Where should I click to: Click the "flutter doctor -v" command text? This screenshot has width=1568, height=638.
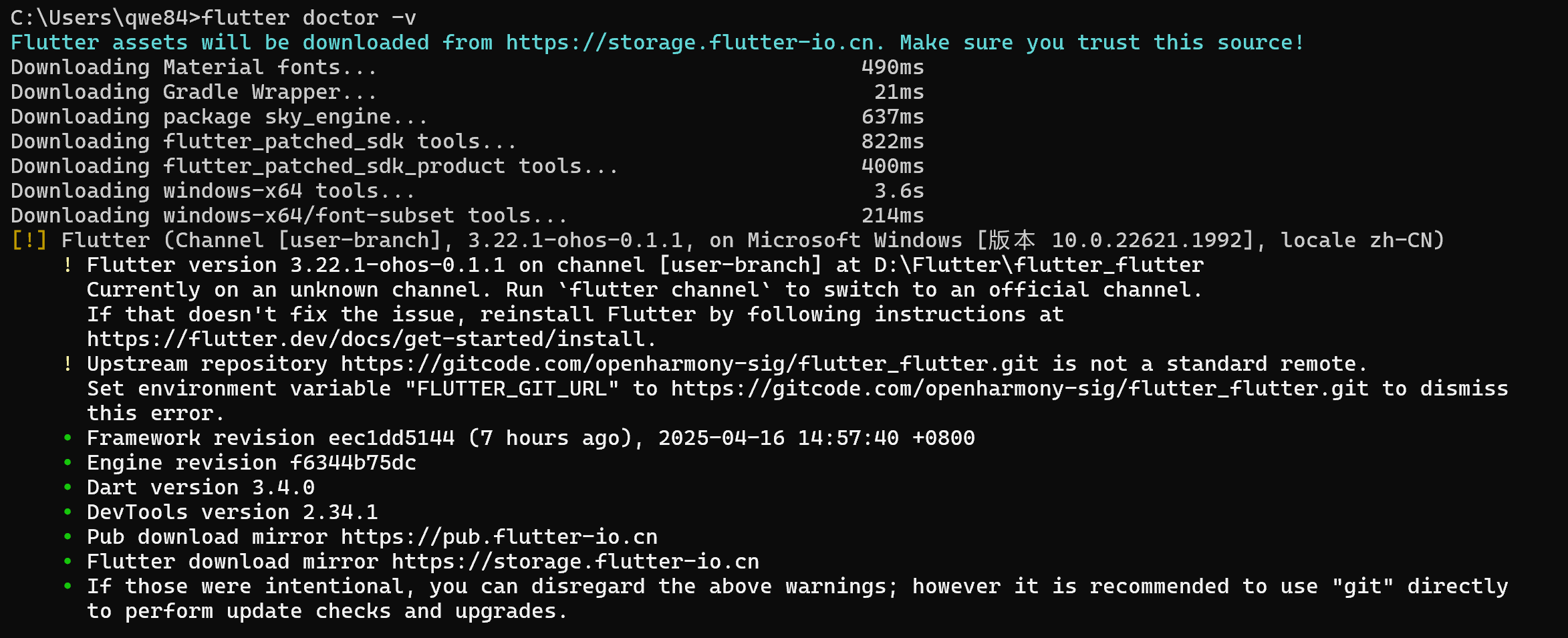click(309, 18)
